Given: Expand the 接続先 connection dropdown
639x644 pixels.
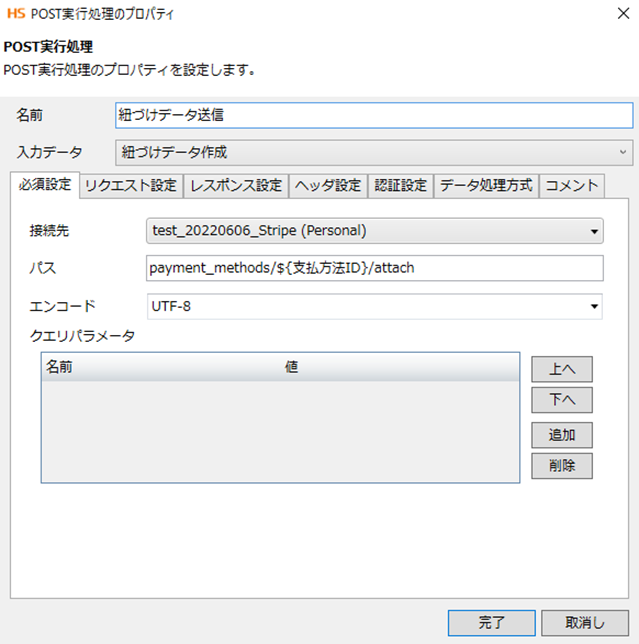Looking at the screenshot, I should coord(374,231).
